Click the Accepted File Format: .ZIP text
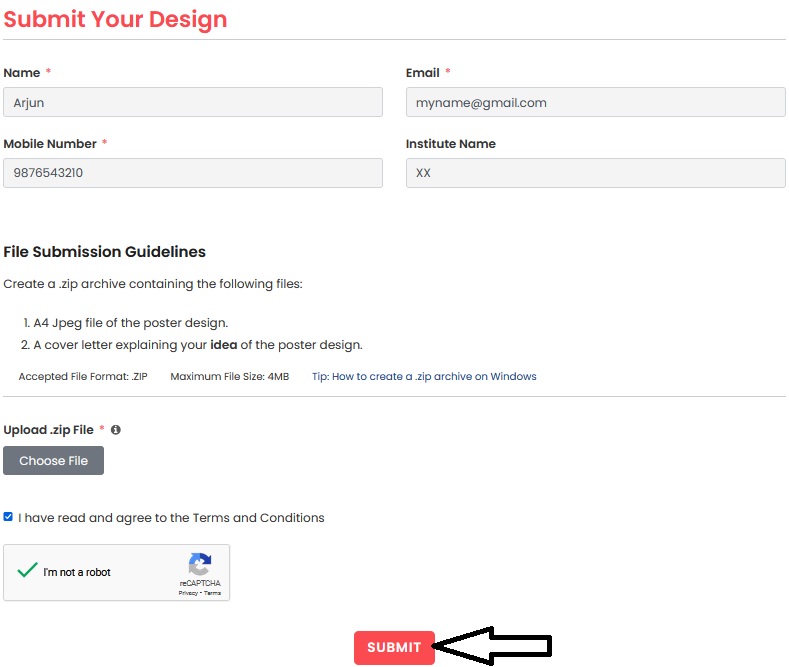 (x=83, y=377)
